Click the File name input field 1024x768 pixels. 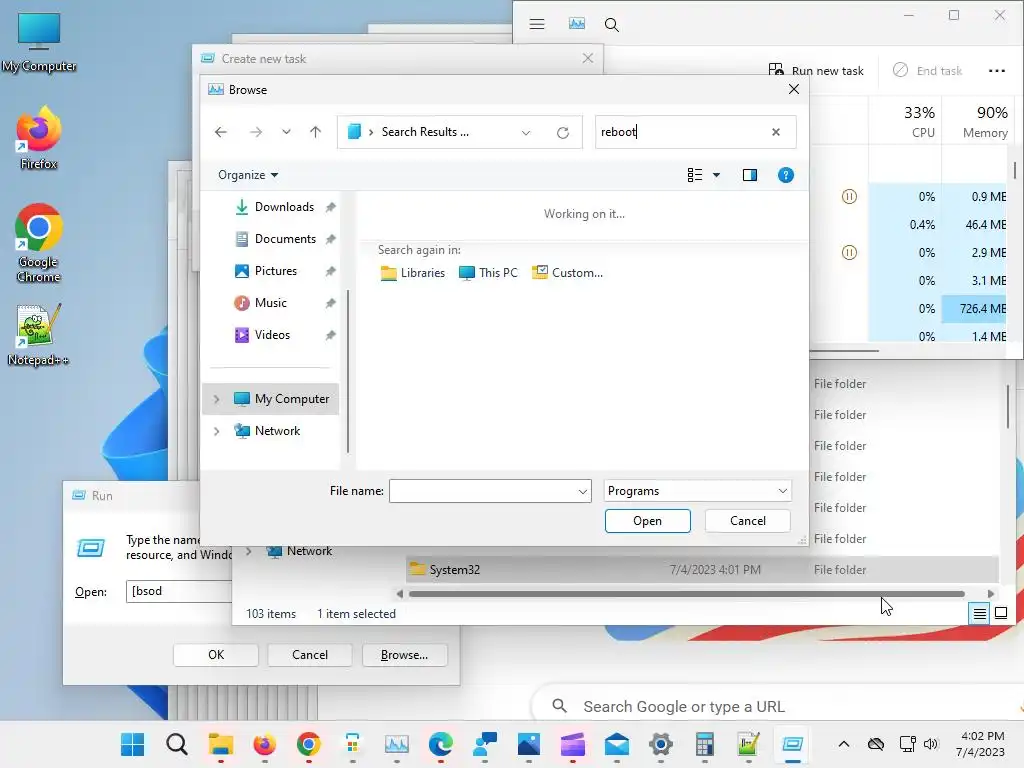(482, 491)
